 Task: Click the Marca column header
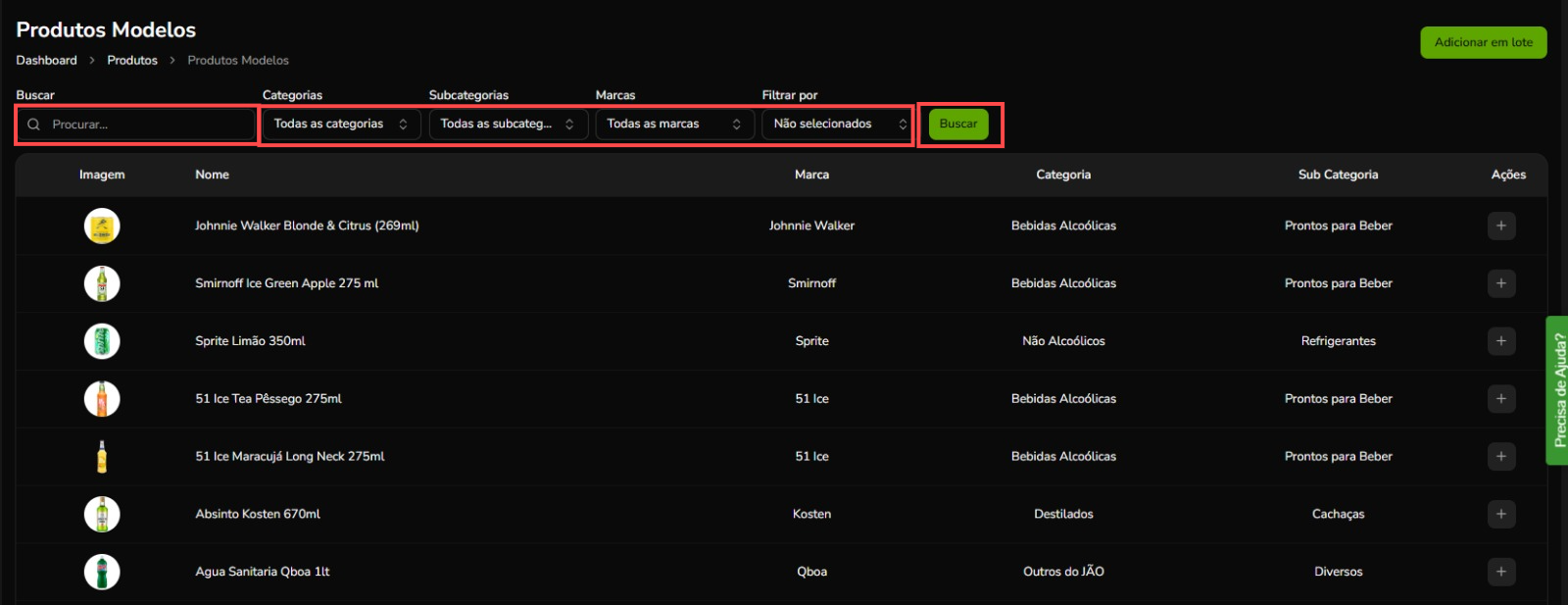[811, 175]
